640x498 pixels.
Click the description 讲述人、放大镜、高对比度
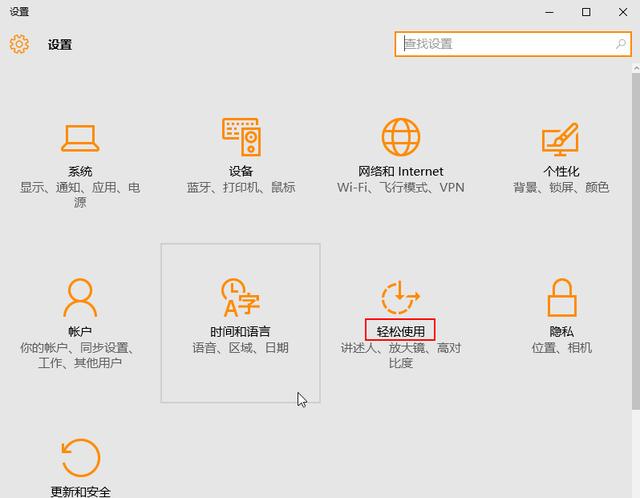pos(400,355)
